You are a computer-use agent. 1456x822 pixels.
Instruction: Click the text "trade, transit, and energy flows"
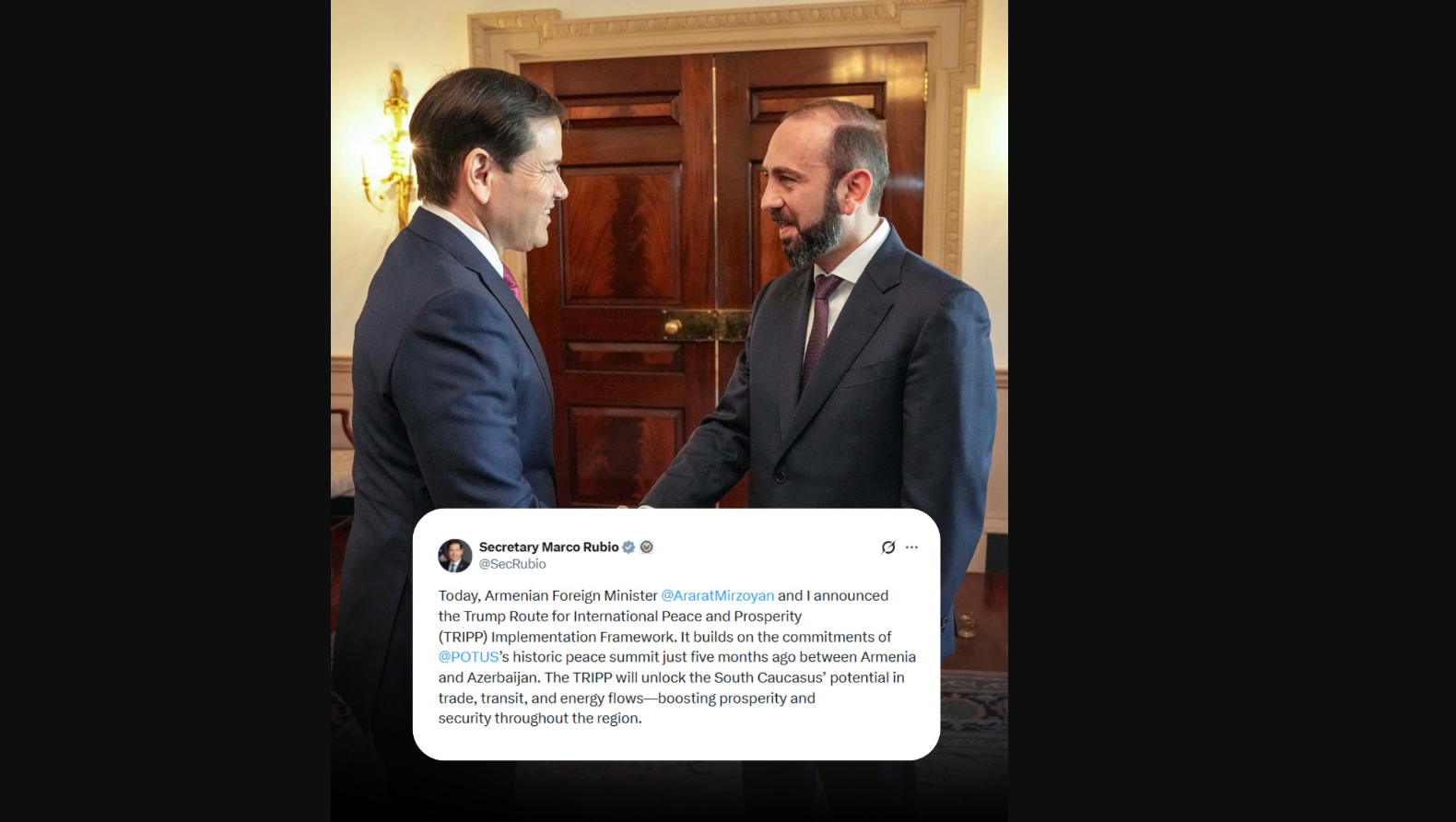pyautogui.click(x=541, y=699)
